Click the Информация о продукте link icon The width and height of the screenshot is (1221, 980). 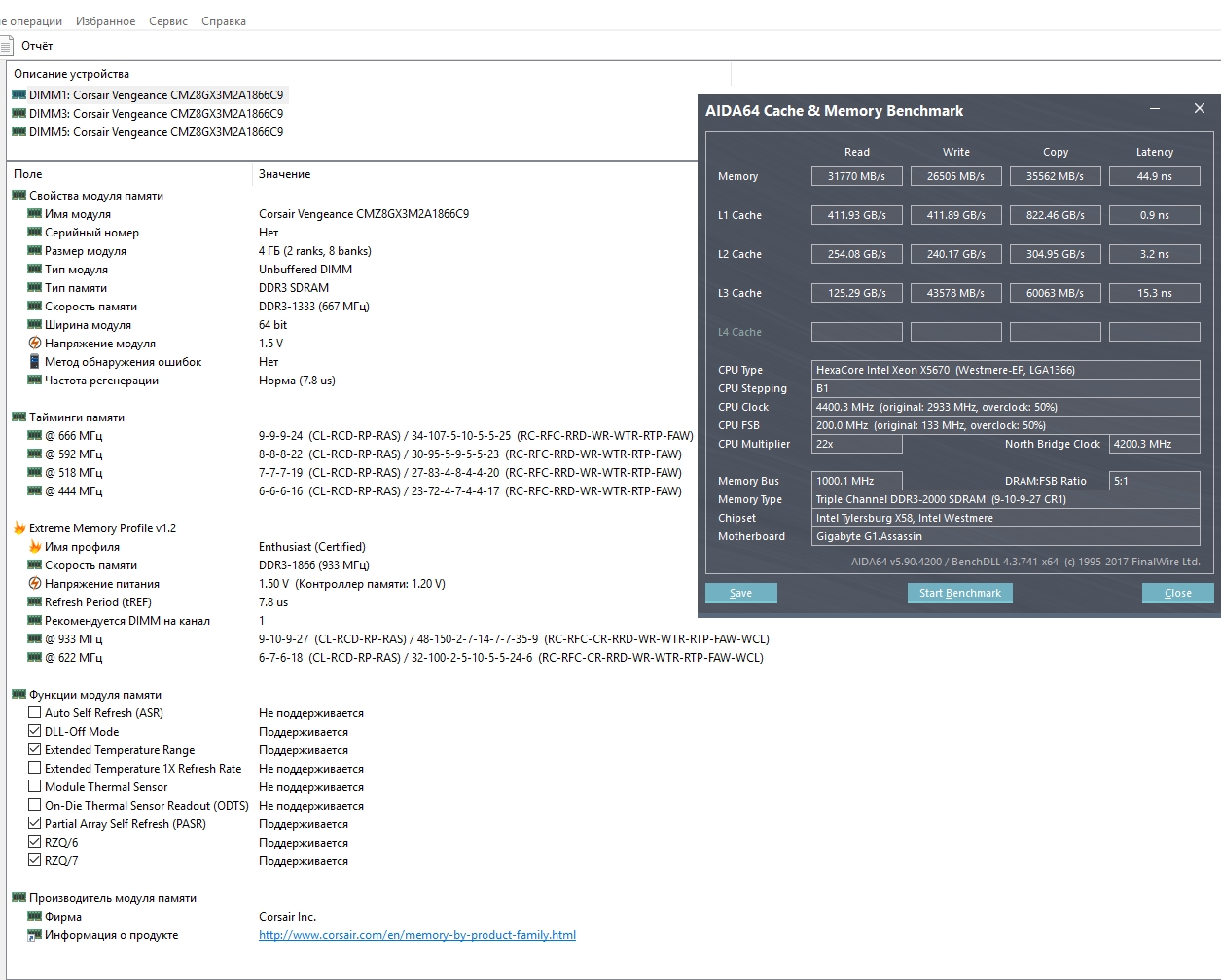34,935
